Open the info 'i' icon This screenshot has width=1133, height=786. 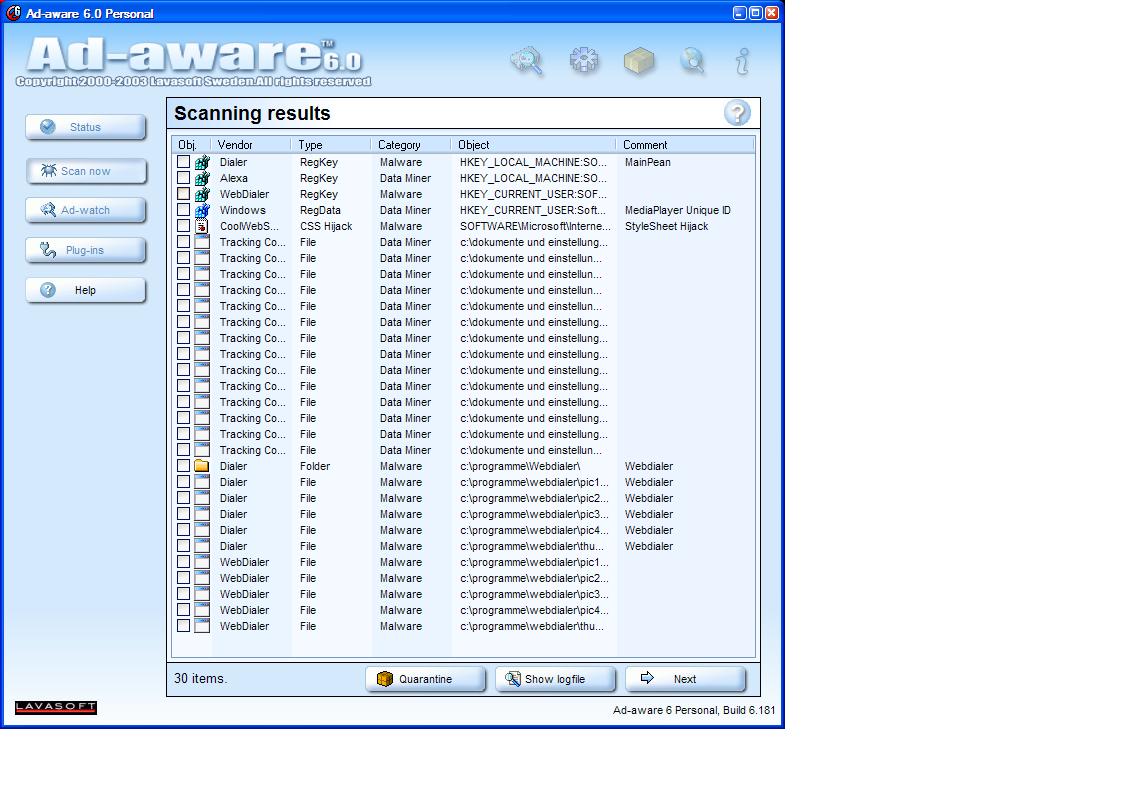(742, 61)
